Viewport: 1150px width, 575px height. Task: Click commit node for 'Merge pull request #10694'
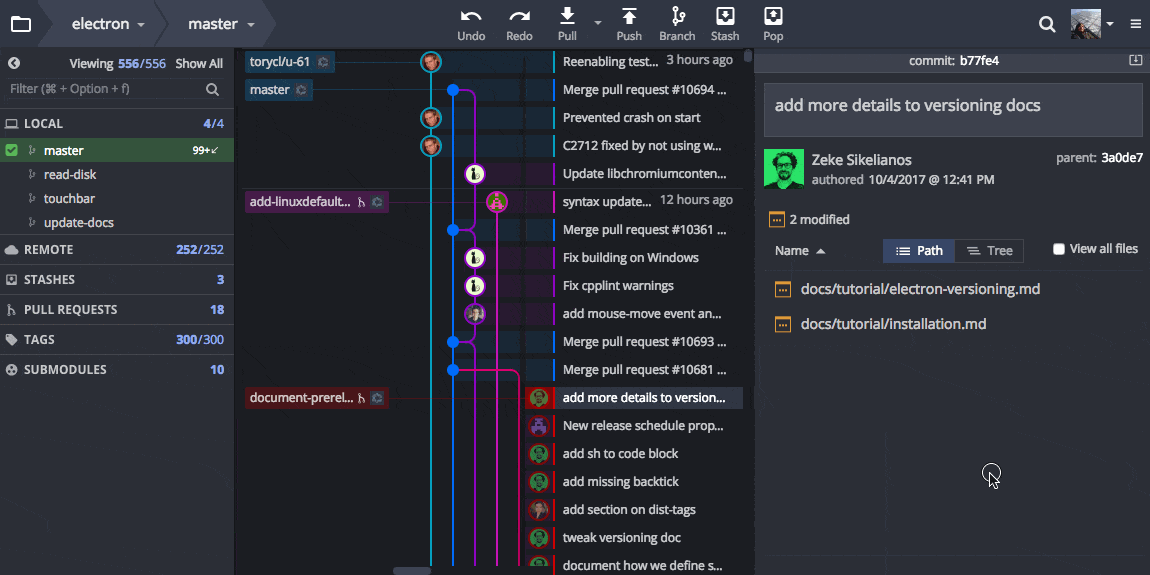point(453,90)
